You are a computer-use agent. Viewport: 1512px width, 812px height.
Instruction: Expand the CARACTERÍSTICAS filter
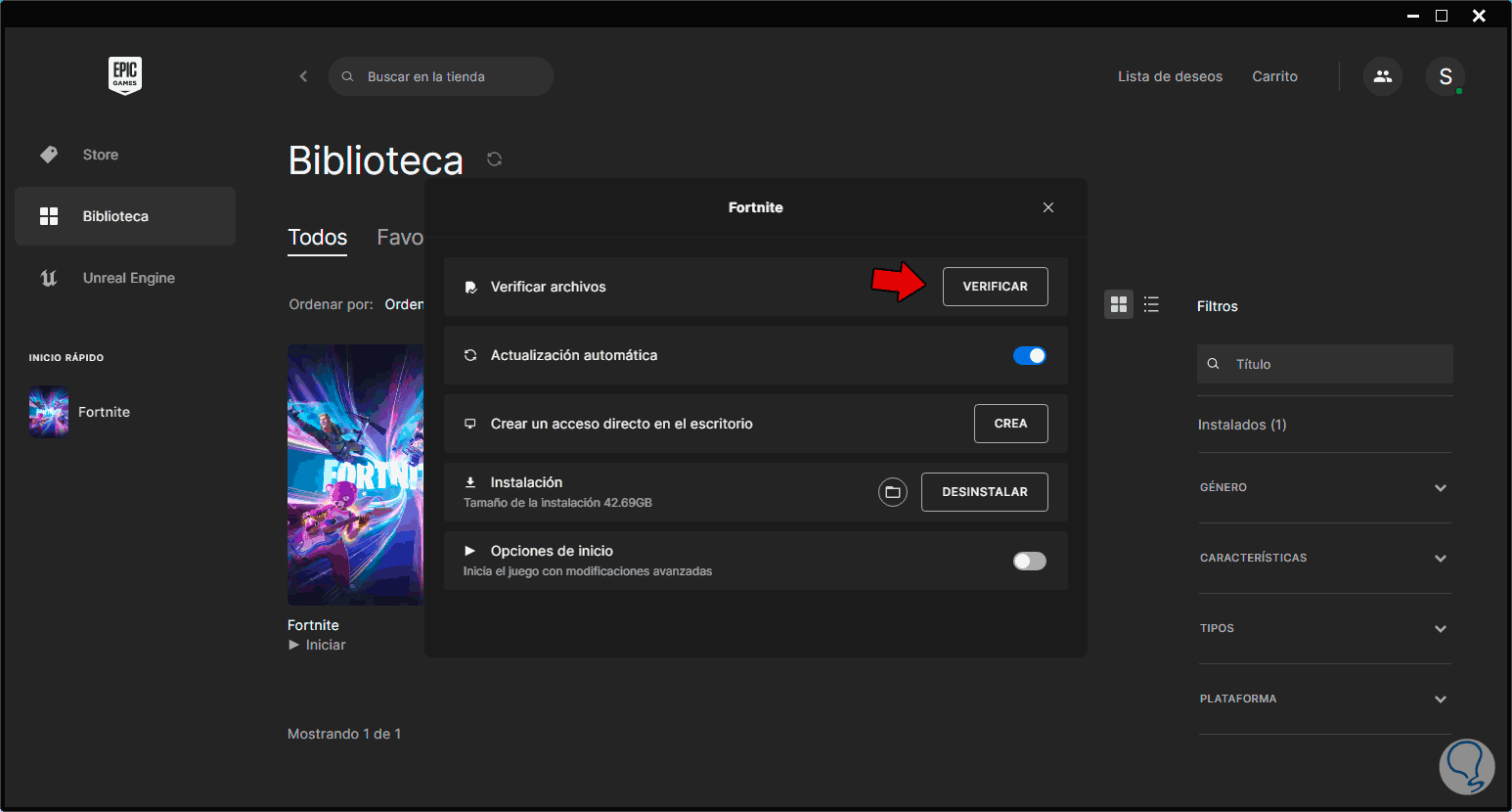1325,558
